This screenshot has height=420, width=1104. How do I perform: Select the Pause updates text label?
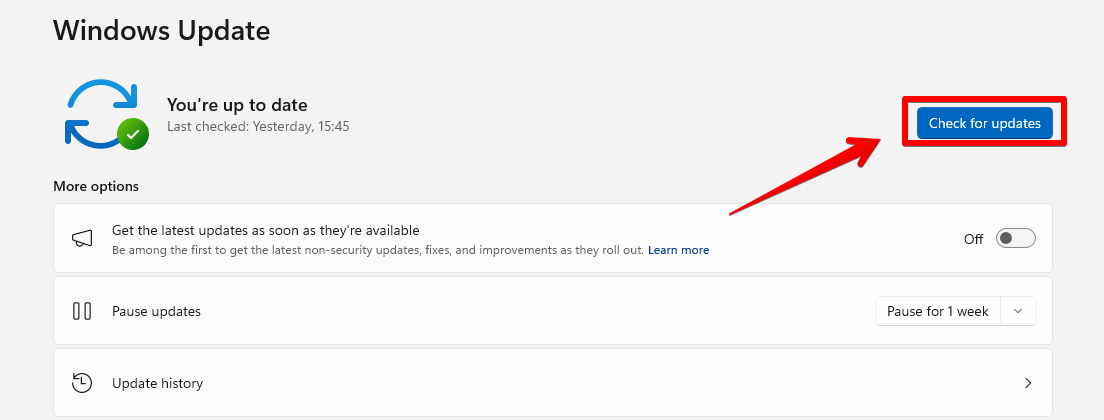point(156,311)
